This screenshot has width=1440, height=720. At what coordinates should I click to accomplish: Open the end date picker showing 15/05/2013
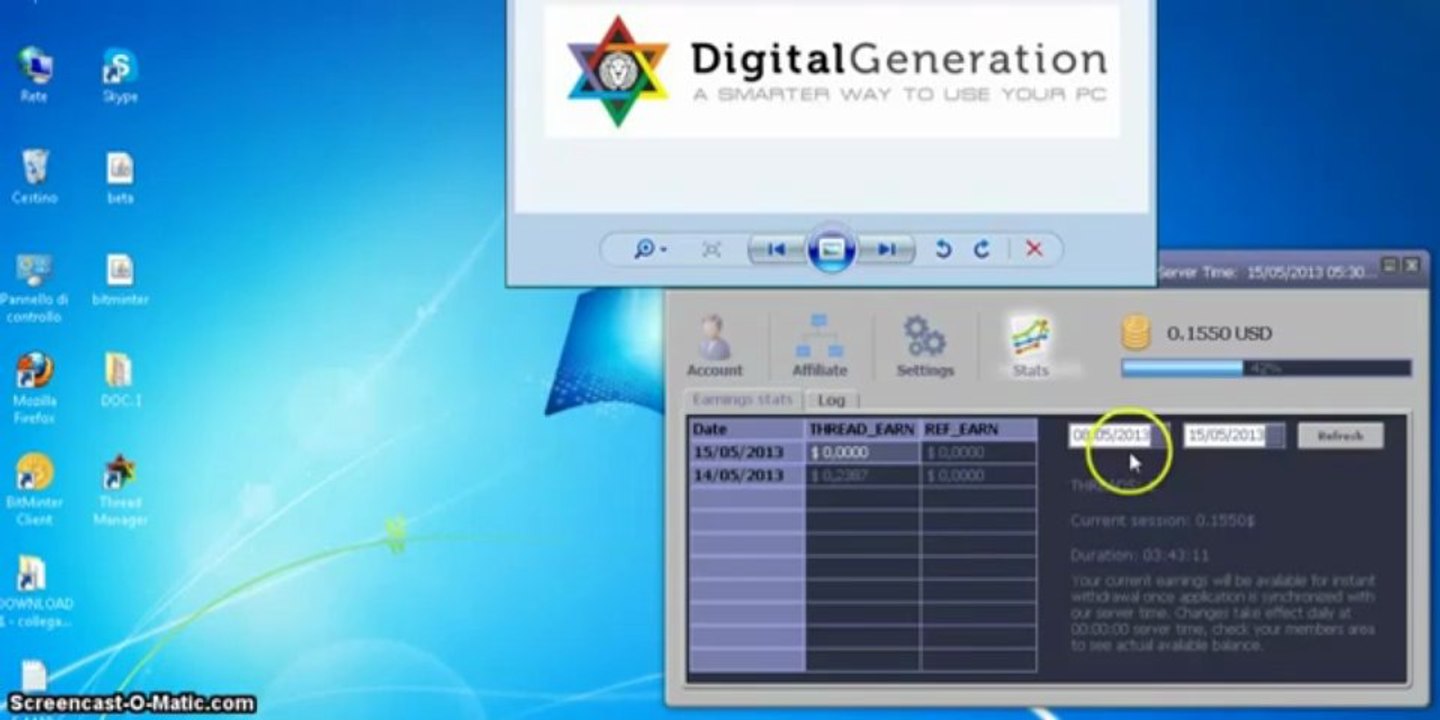tap(1234, 436)
